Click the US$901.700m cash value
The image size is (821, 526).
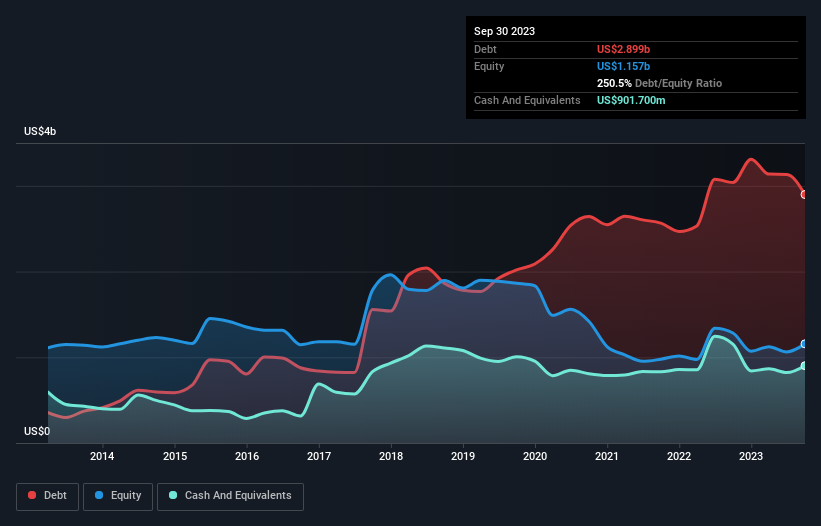[631, 100]
